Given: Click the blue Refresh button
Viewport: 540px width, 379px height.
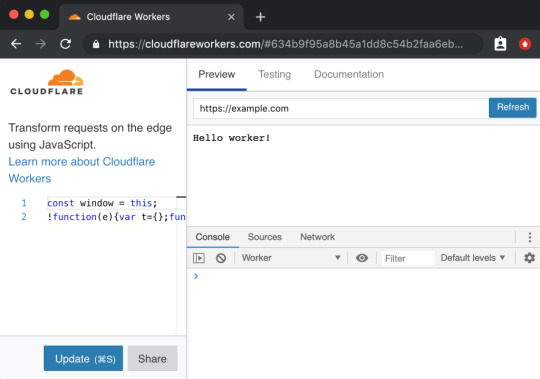Looking at the screenshot, I should pyautogui.click(x=512, y=107).
